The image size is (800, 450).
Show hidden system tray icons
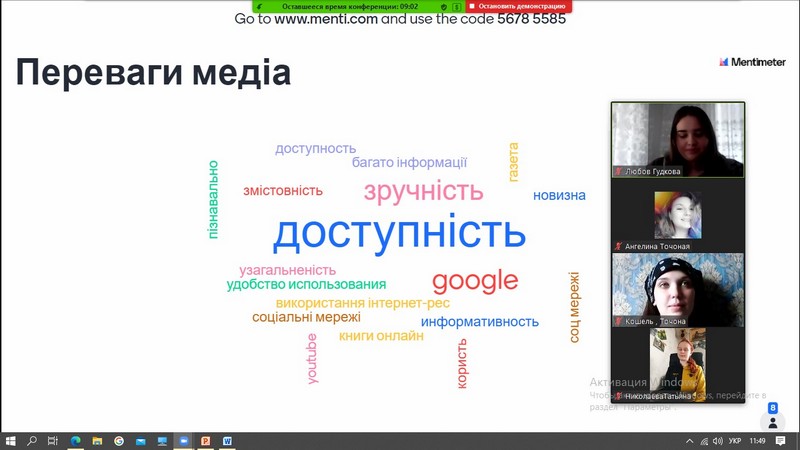click(x=690, y=441)
